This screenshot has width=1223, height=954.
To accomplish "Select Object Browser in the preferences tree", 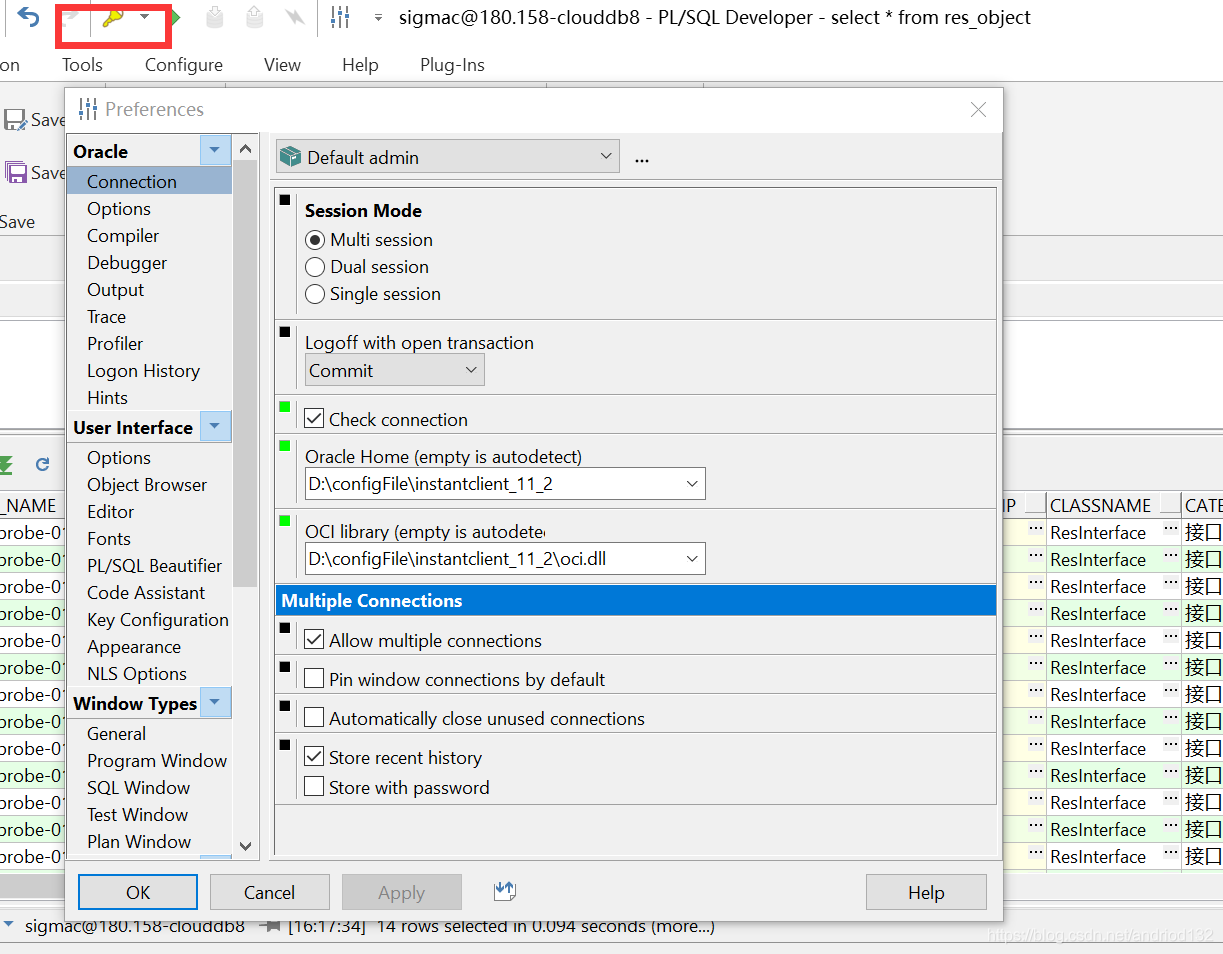I will (x=147, y=485).
